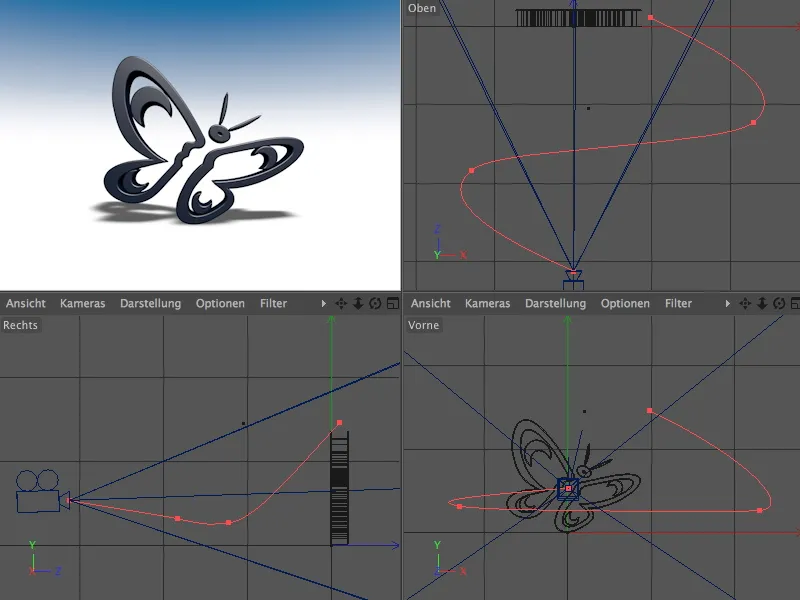Open Ansicht menu in Vorne viewport
Viewport: 800px width, 600px height.
pos(431,304)
